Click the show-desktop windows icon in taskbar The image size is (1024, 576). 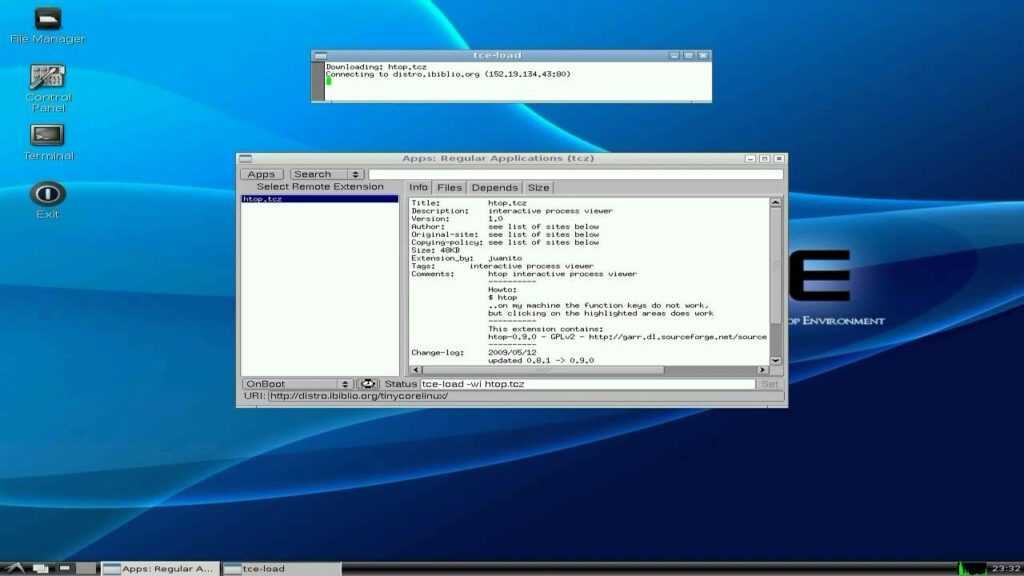[x=40, y=568]
